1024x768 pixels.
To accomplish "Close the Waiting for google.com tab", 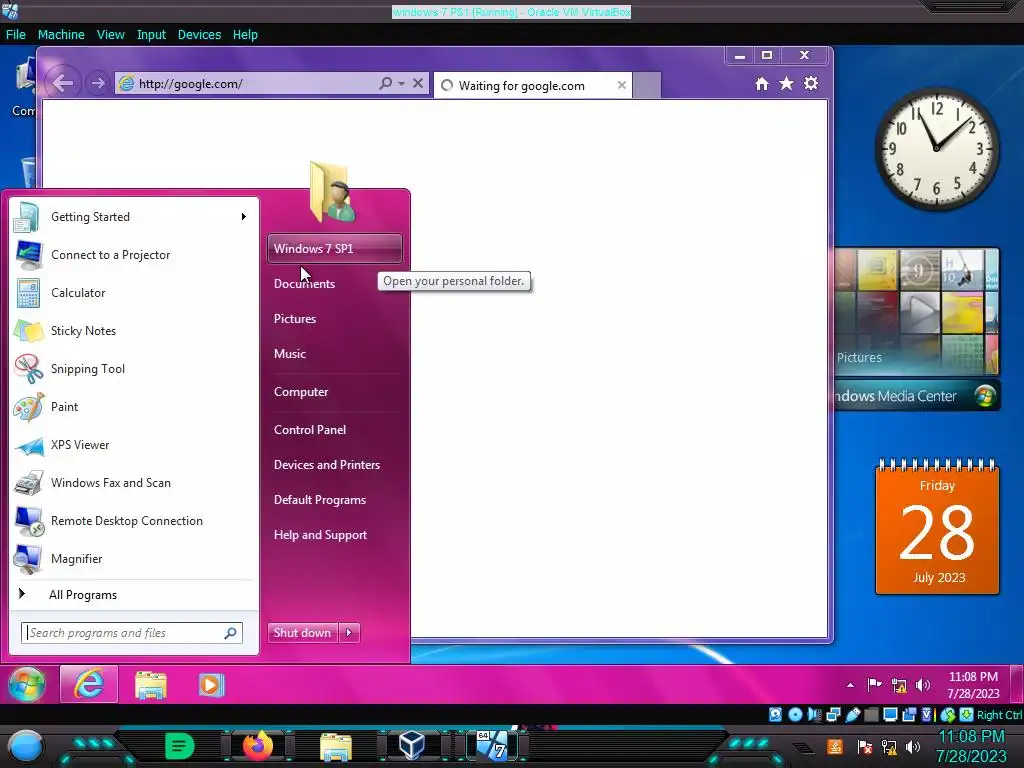I will (622, 85).
